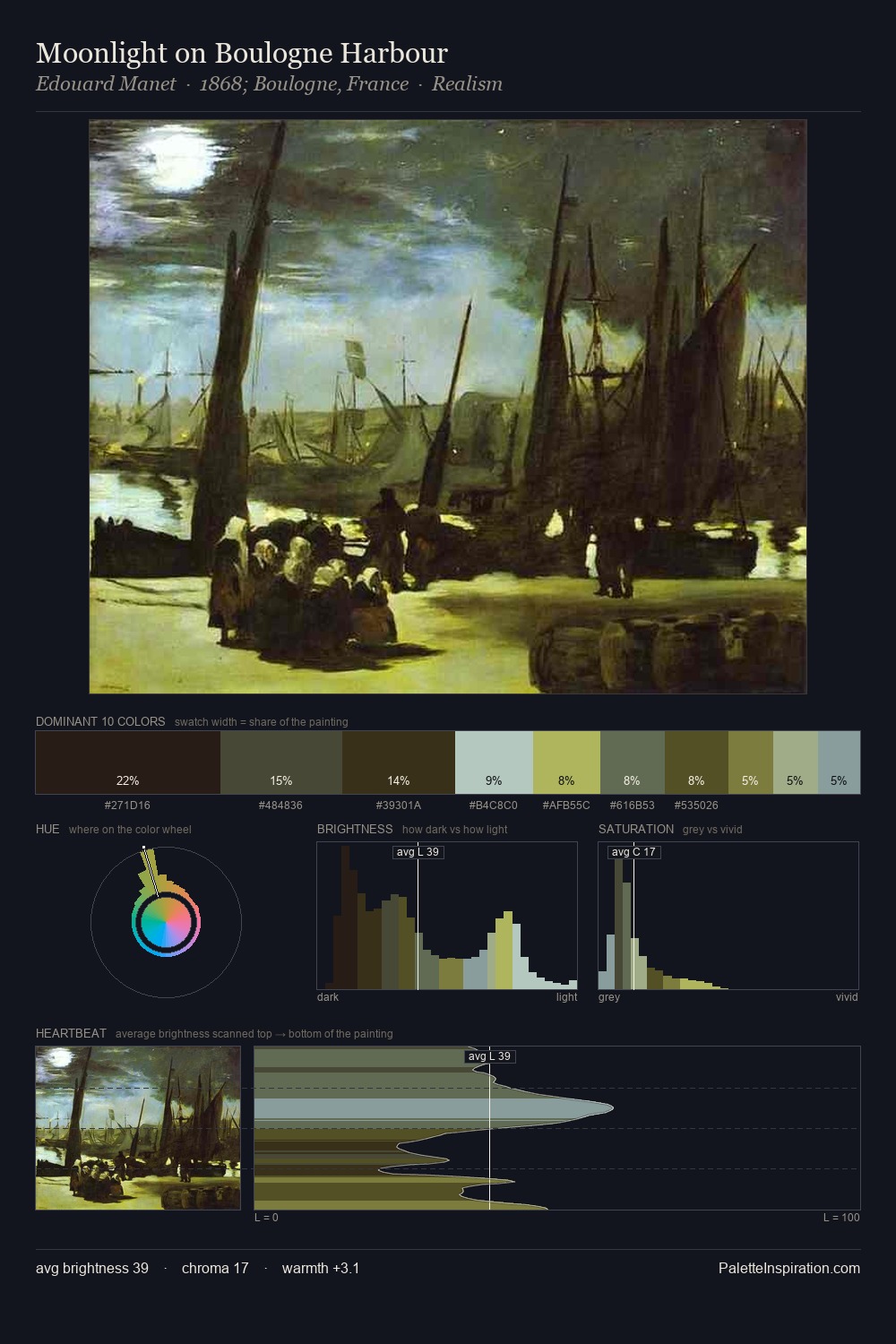Click the 'L = 0' axis label
Image resolution: width=896 pixels, height=1344 pixels.
(266, 1218)
